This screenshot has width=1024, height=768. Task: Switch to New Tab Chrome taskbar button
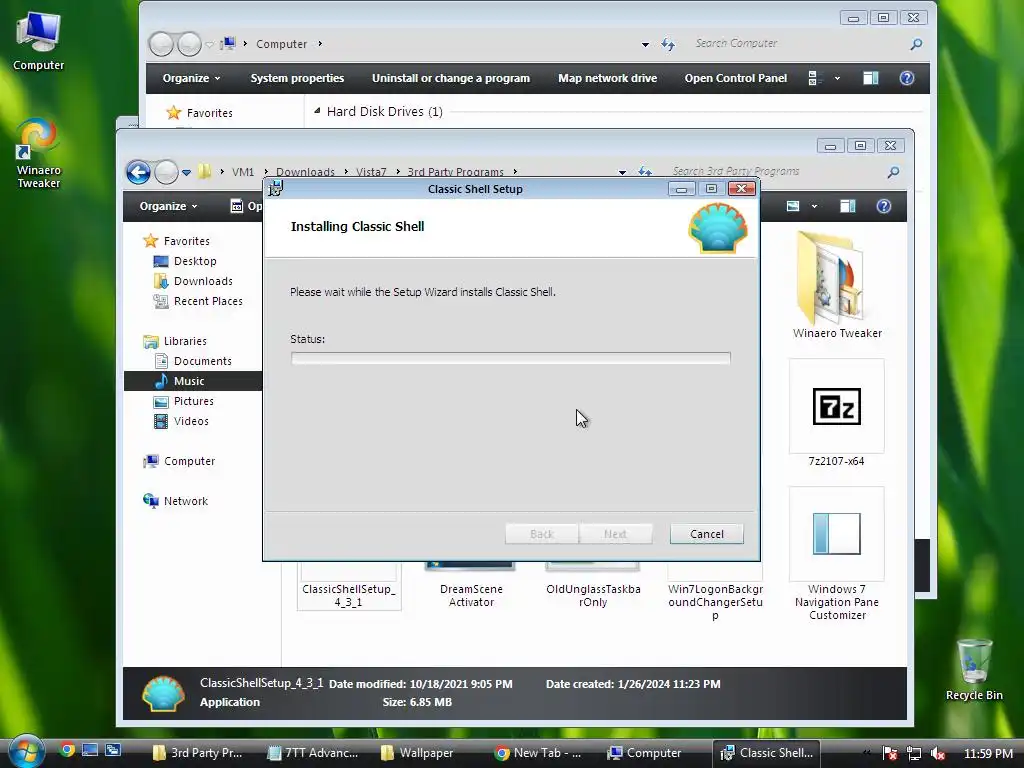538,753
